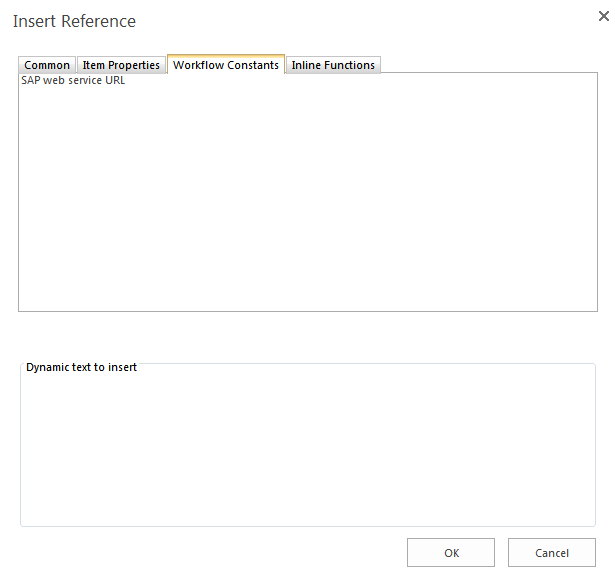Open the Item Properties tab
The width and height of the screenshot is (615, 577).
click(x=121, y=65)
